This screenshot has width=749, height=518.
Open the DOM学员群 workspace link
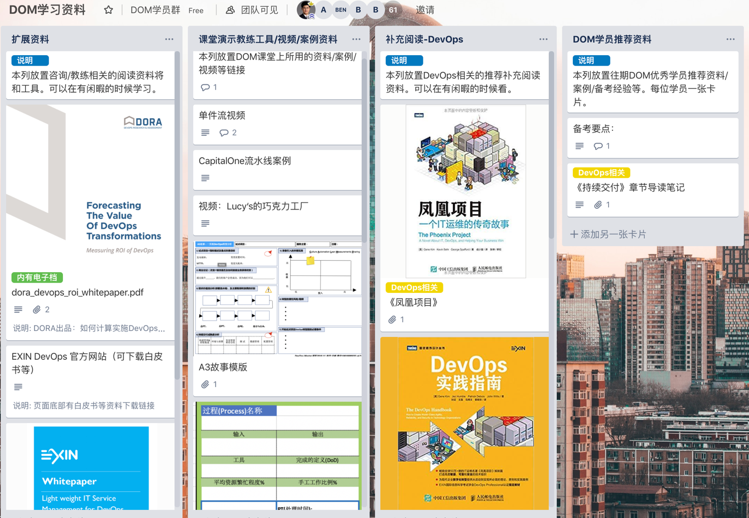(x=155, y=10)
